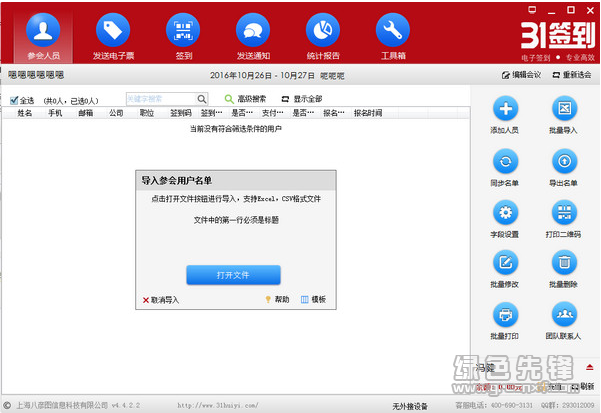Click the 报名时间 column header

tap(368, 113)
